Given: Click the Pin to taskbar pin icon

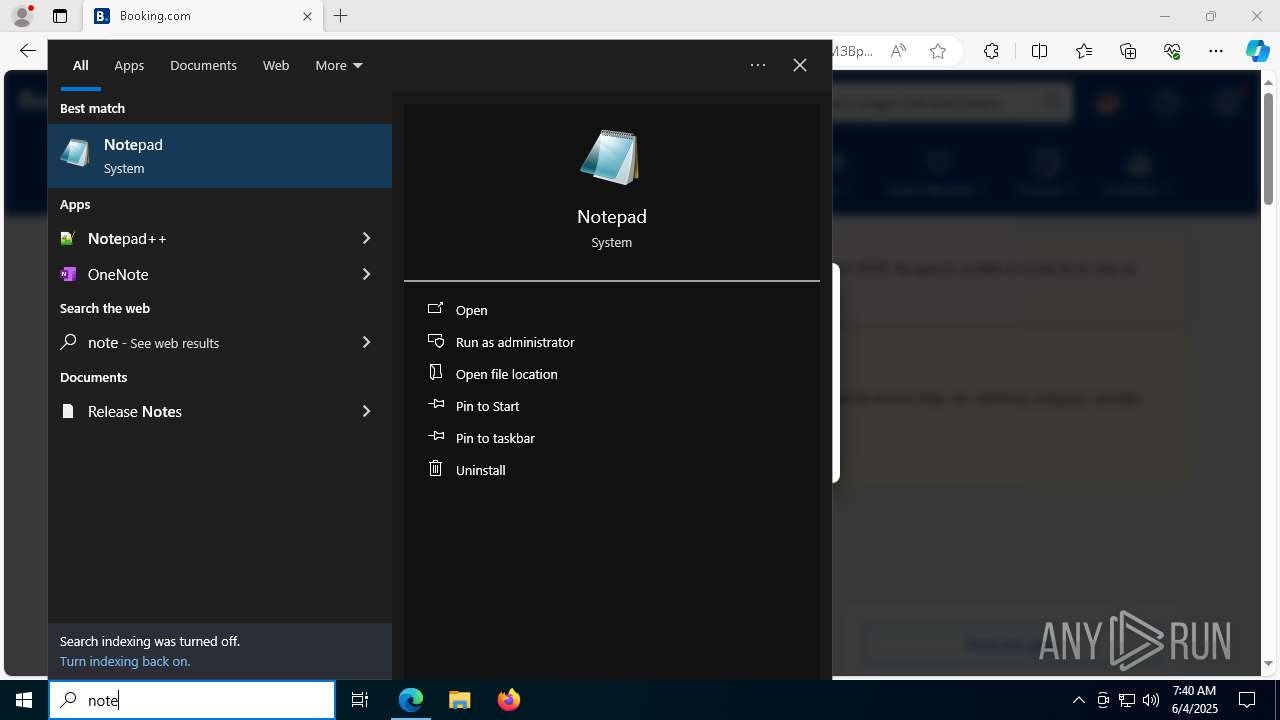Looking at the screenshot, I should point(435,437).
